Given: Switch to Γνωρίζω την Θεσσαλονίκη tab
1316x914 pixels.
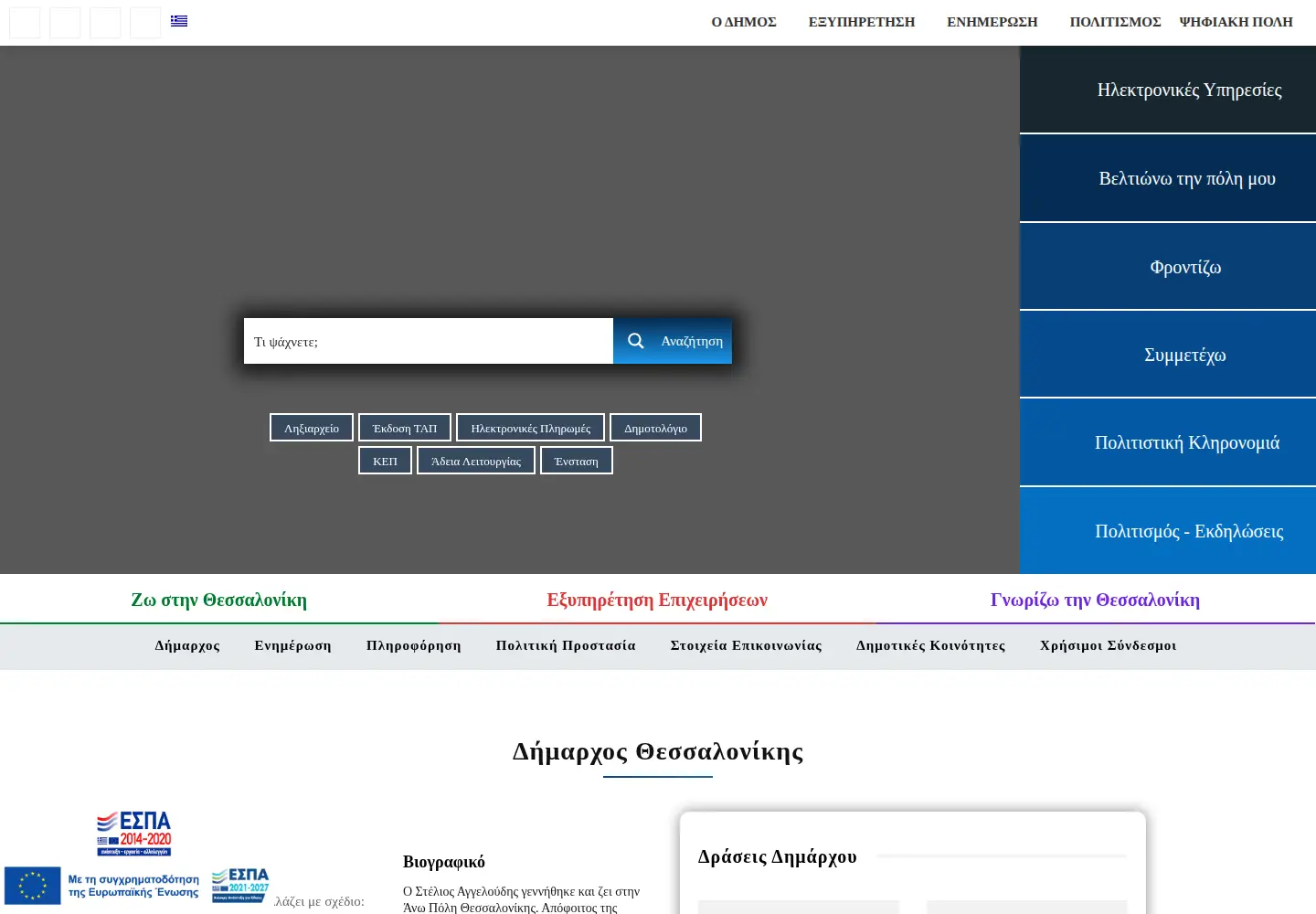Looking at the screenshot, I should point(1095,600).
